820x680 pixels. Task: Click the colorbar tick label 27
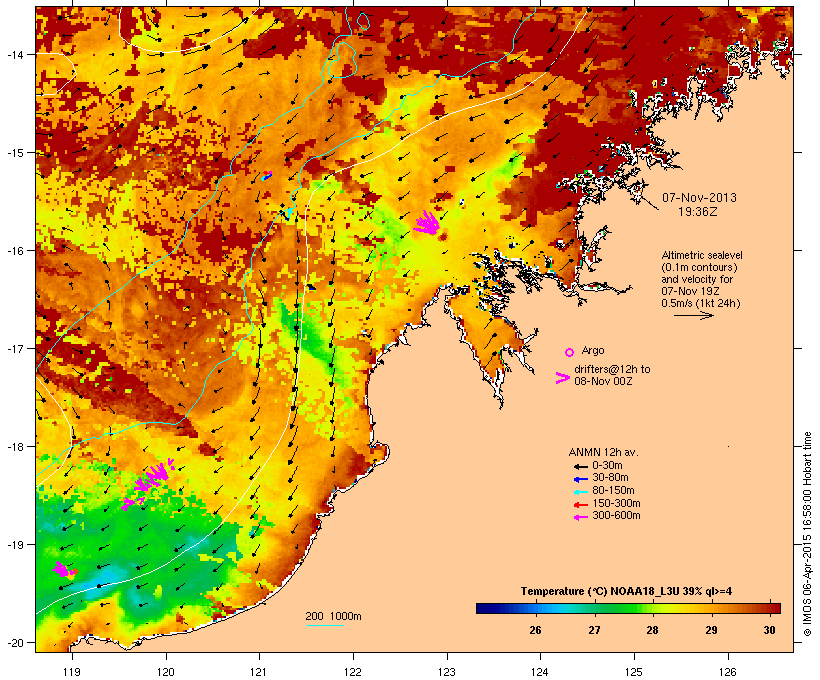pos(594,630)
